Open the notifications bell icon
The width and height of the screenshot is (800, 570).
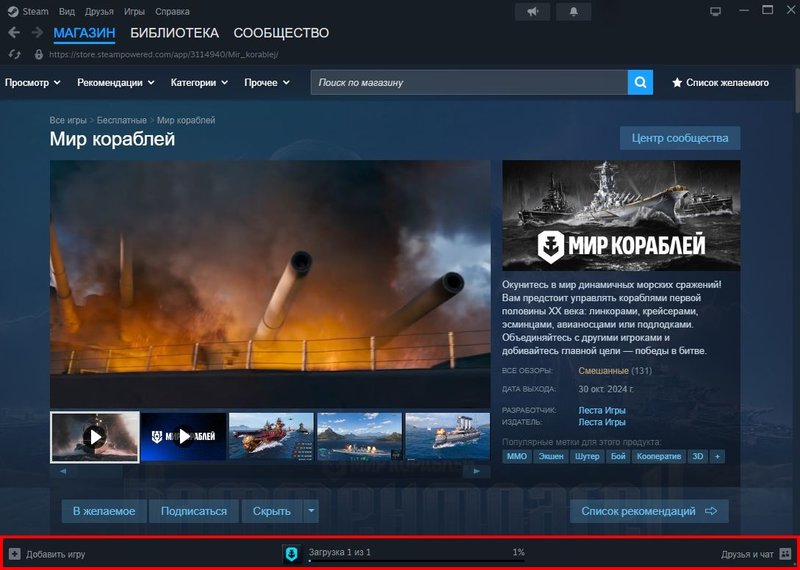(573, 12)
